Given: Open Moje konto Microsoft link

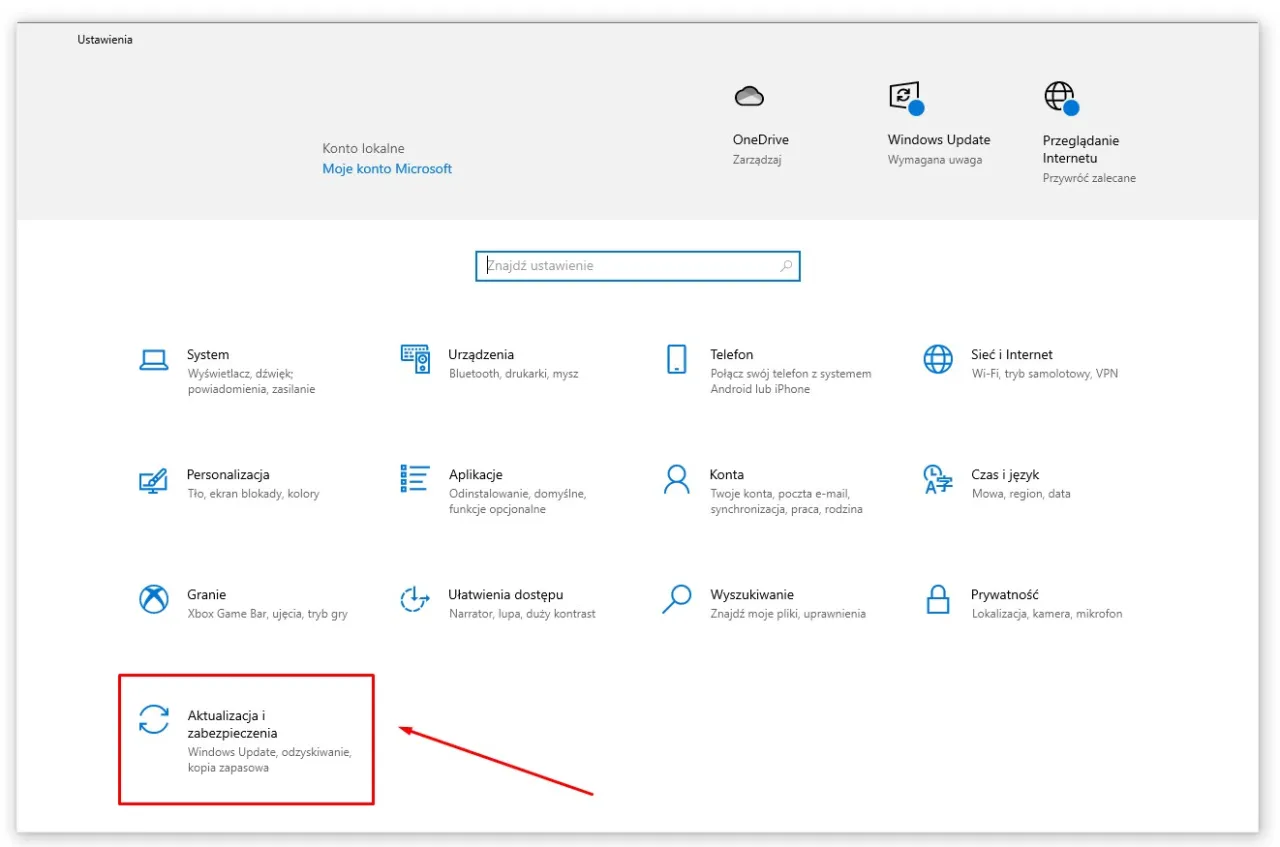Looking at the screenshot, I should click(x=387, y=168).
